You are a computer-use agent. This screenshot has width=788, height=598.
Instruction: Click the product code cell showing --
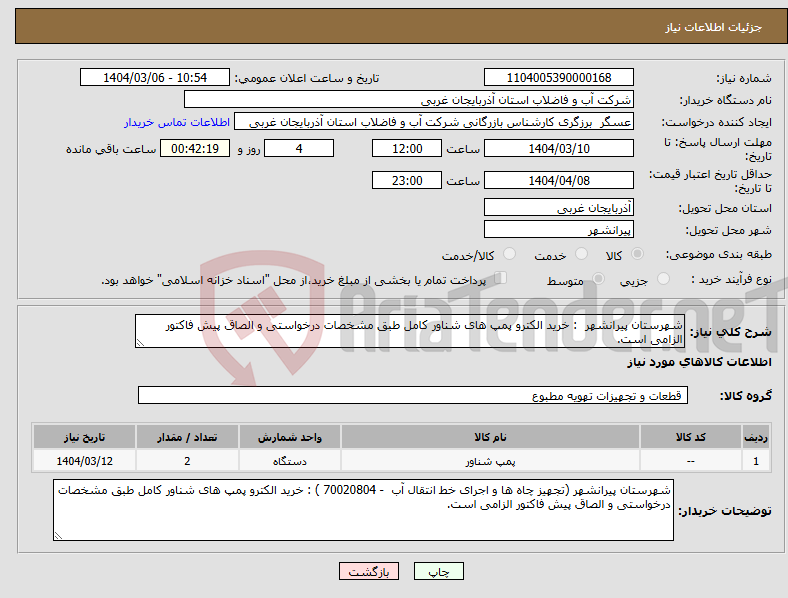click(691, 461)
